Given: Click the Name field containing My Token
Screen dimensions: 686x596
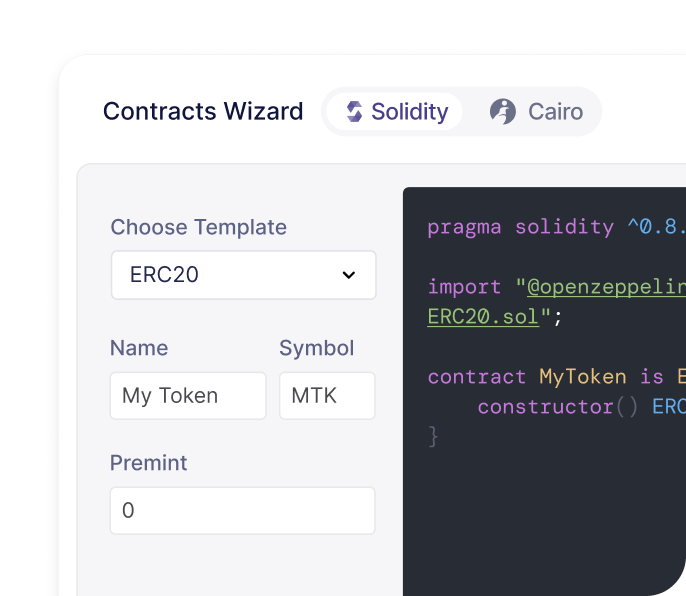Looking at the screenshot, I should tap(188, 396).
